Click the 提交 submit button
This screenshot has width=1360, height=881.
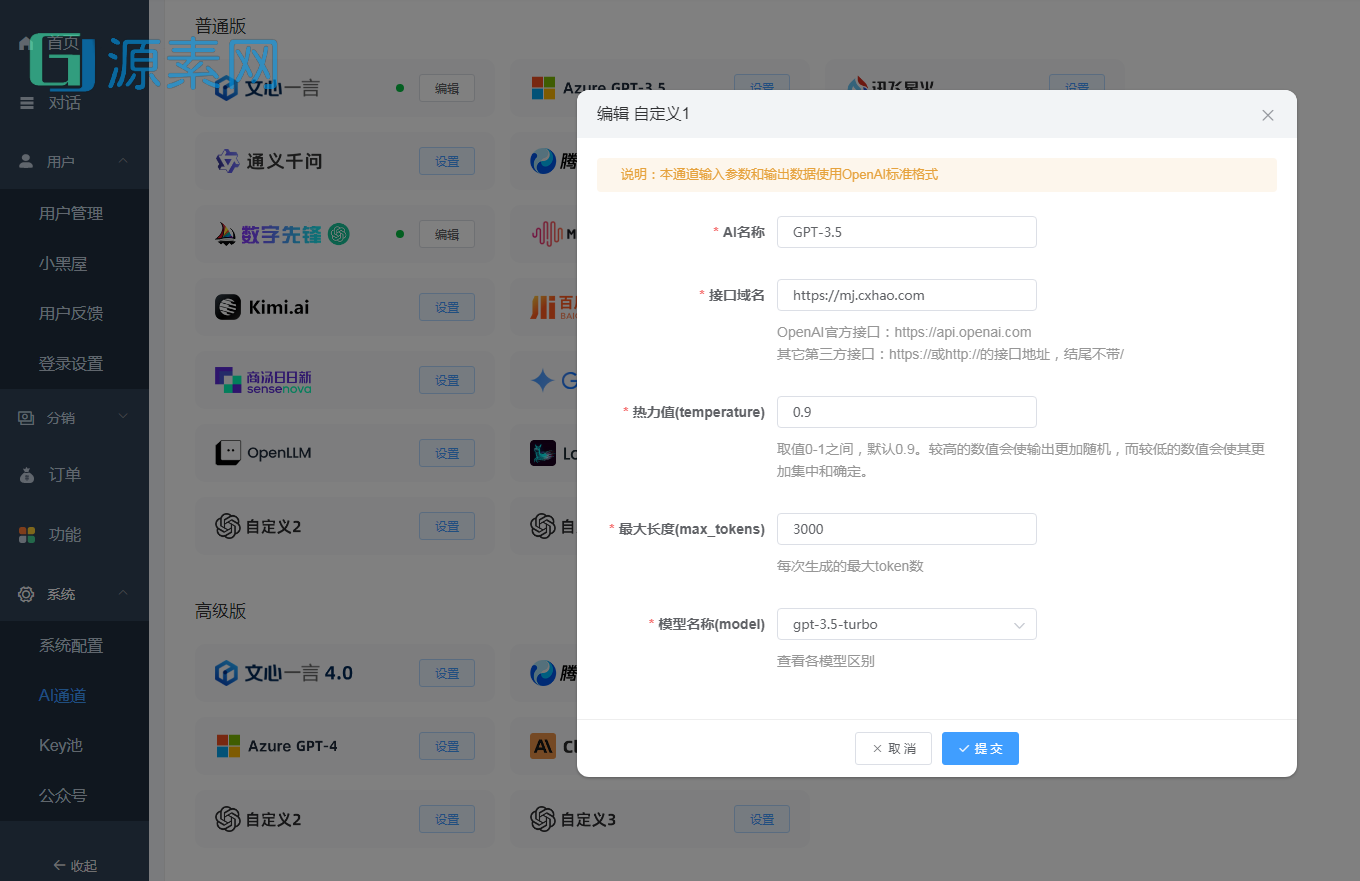980,748
